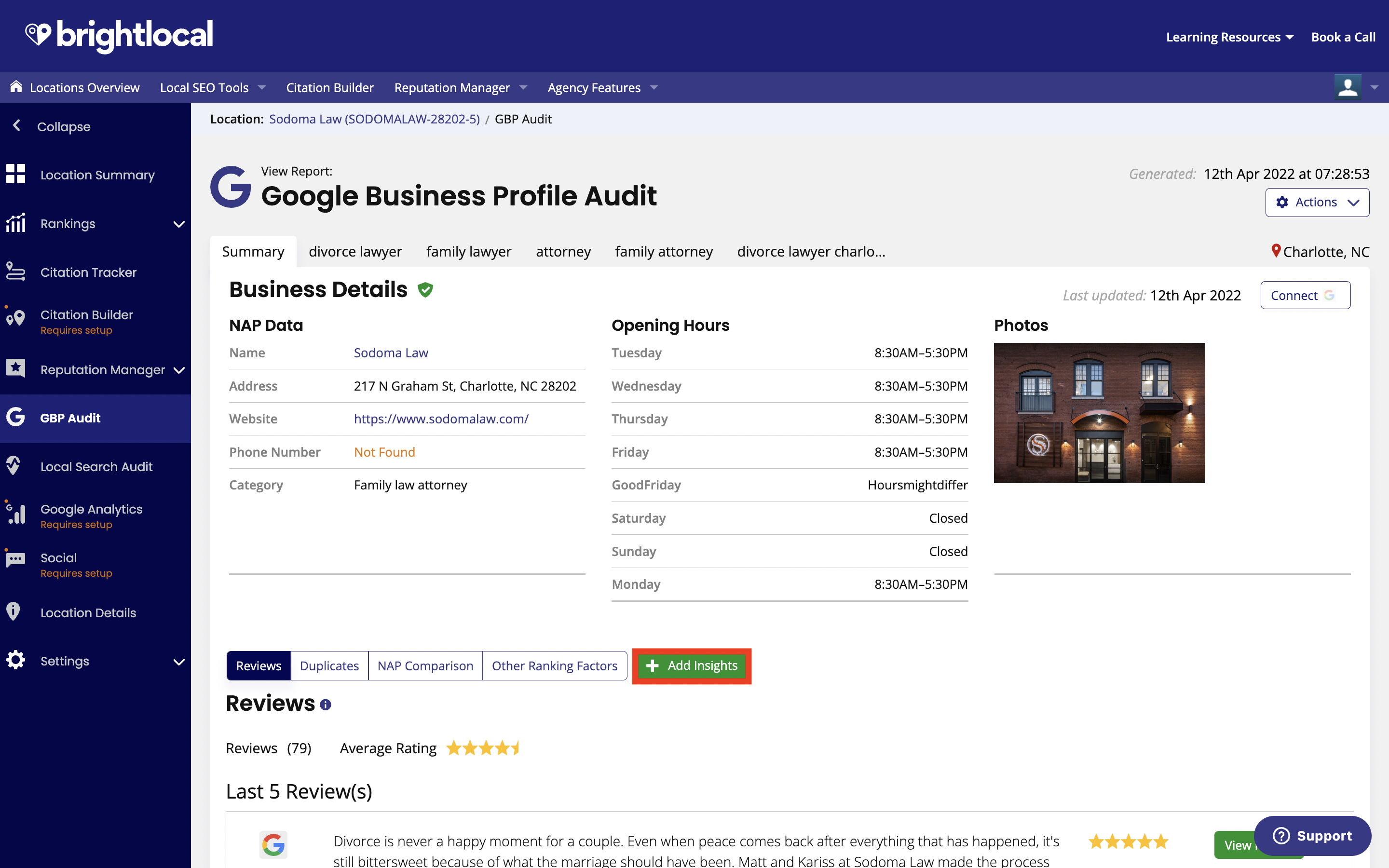Click the plus icon in Add Insights
1389x868 pixels.
pyautogui.click(x=652, y=665)
